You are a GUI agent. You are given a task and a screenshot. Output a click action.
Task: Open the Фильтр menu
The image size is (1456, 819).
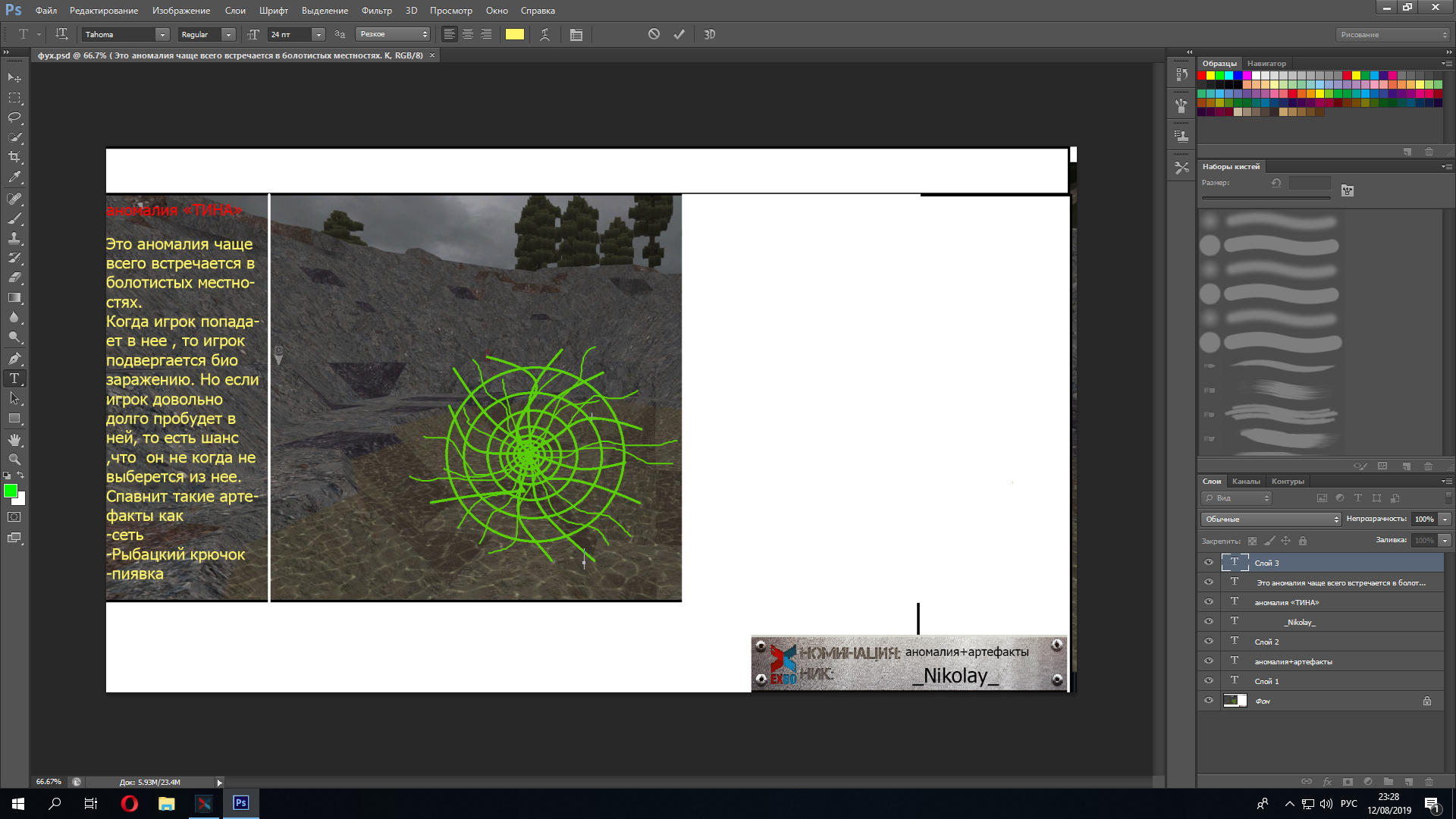[377, 11]
